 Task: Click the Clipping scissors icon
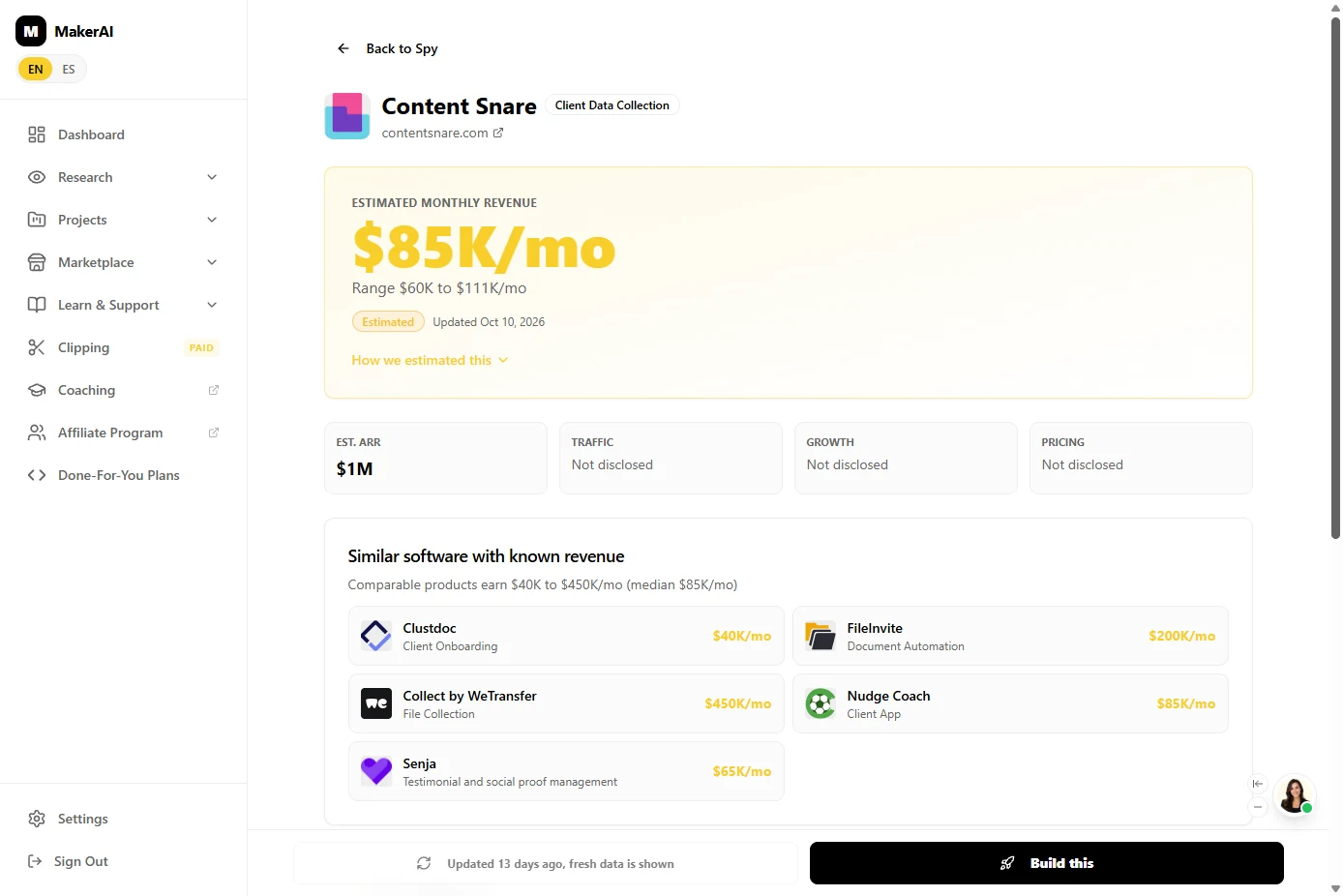[x=37, y=347]
